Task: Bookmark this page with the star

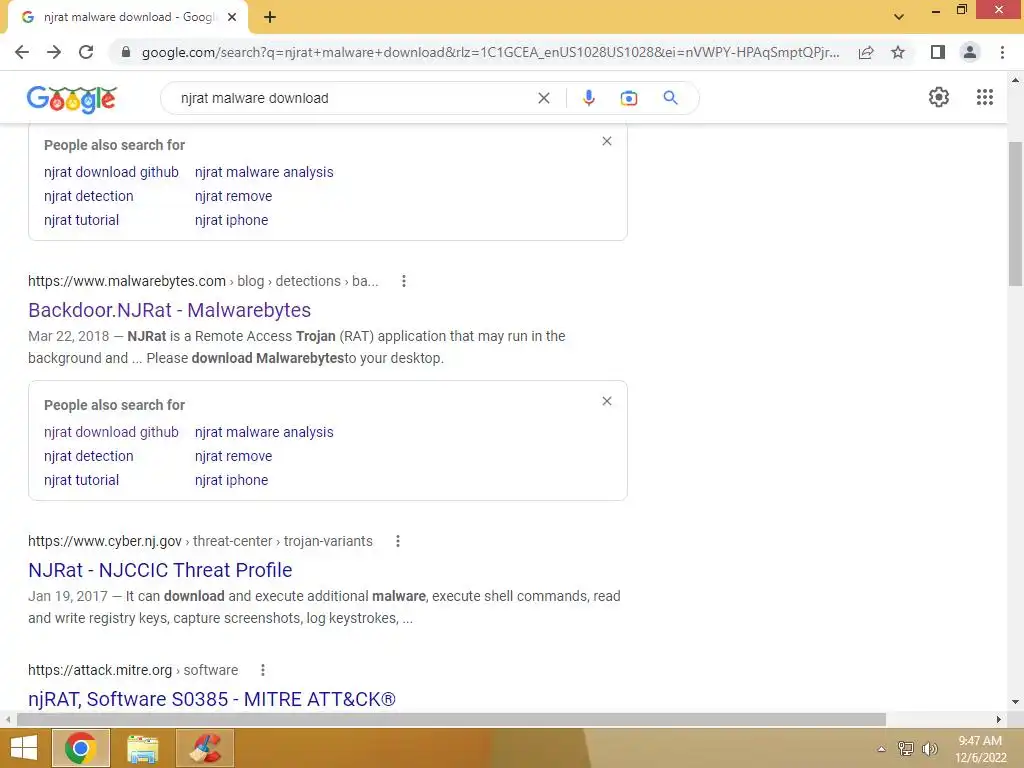Action: pyautogui.click(x=898, y=52)
